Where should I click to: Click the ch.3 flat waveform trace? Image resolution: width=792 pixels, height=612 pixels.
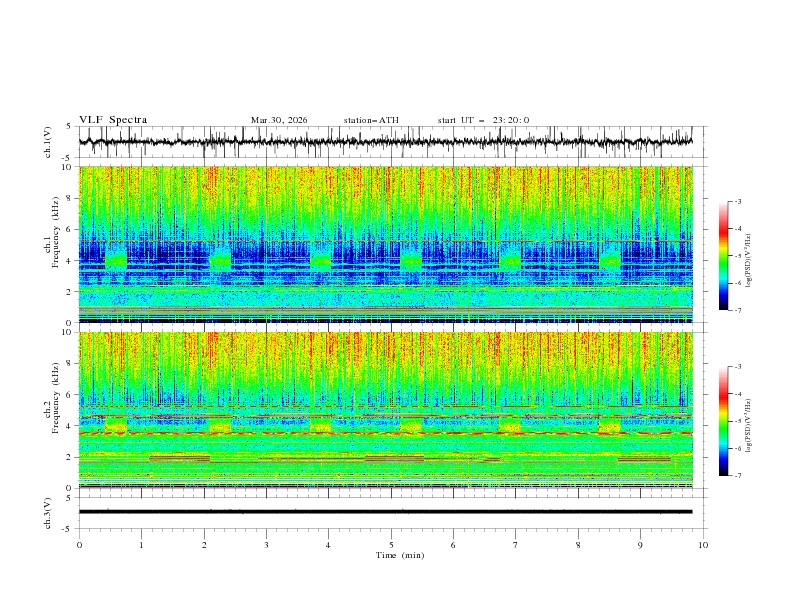point(385,512)
